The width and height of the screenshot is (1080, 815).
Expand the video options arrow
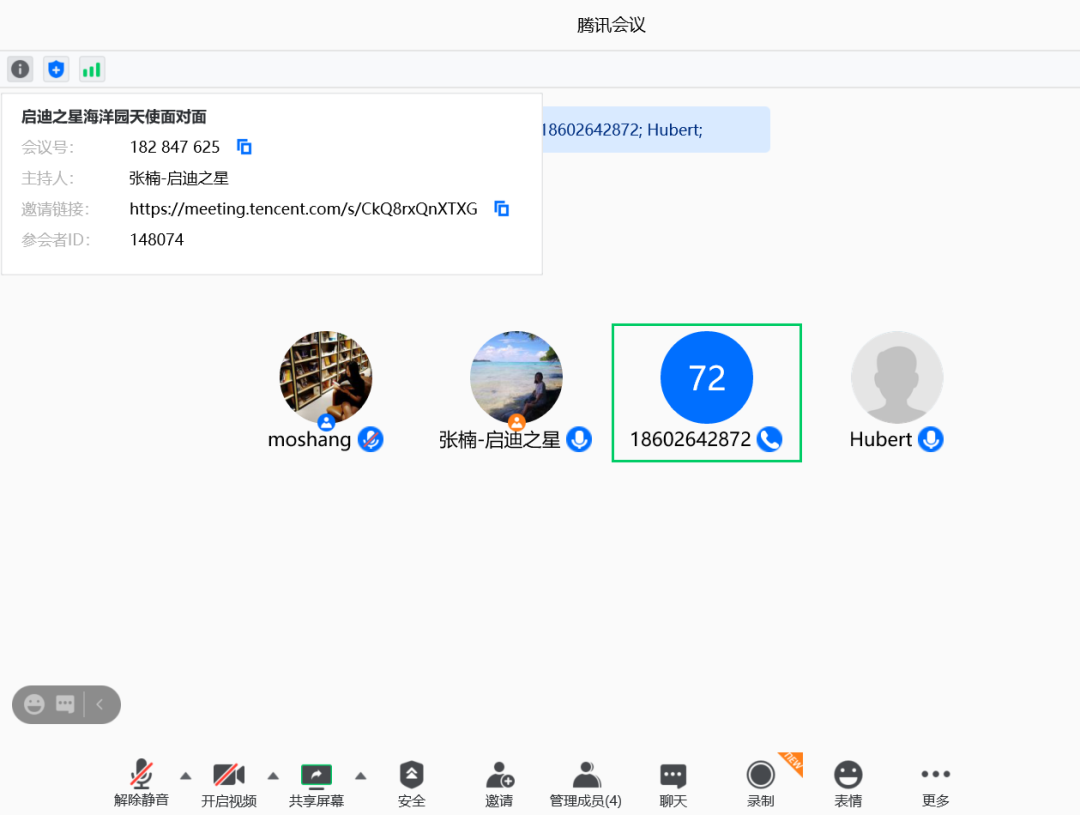coord(273,776)
